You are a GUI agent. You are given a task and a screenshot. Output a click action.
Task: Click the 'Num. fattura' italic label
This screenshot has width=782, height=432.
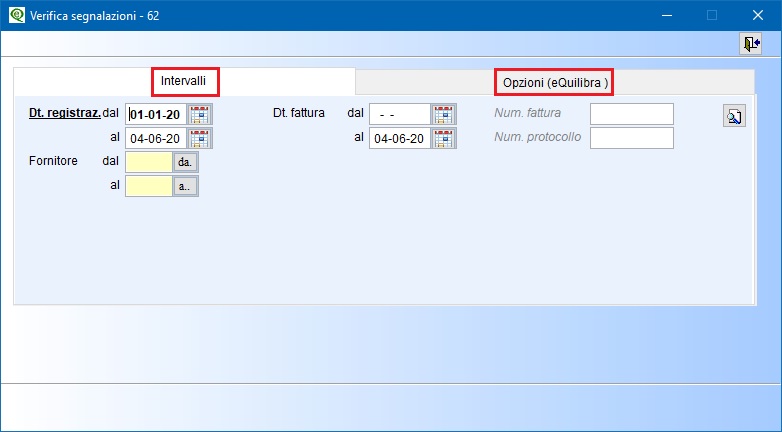(x=528, y=113)
